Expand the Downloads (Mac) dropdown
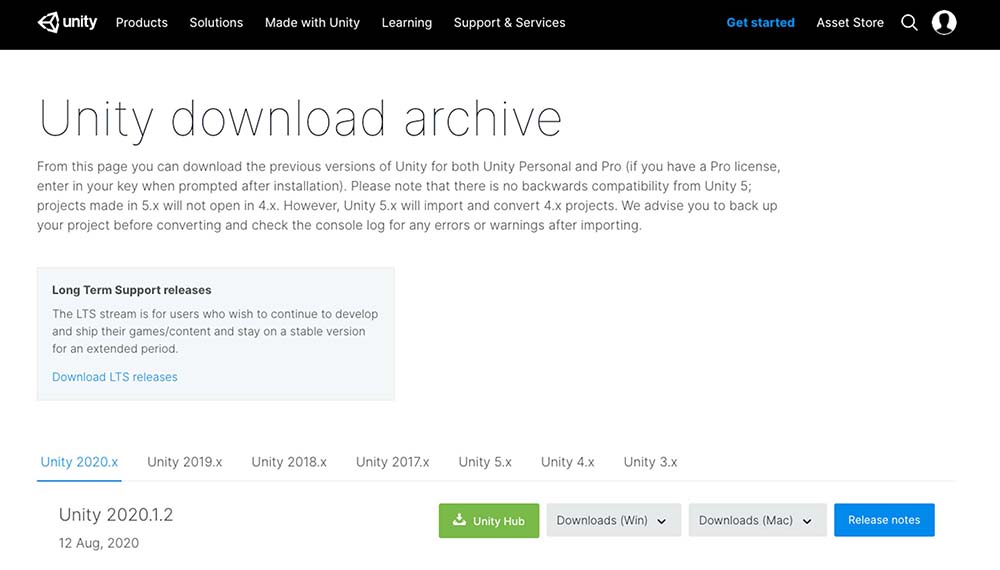The height and width of the screenshot is (570, 1000). pyautogui.click(x=758, y=520)
